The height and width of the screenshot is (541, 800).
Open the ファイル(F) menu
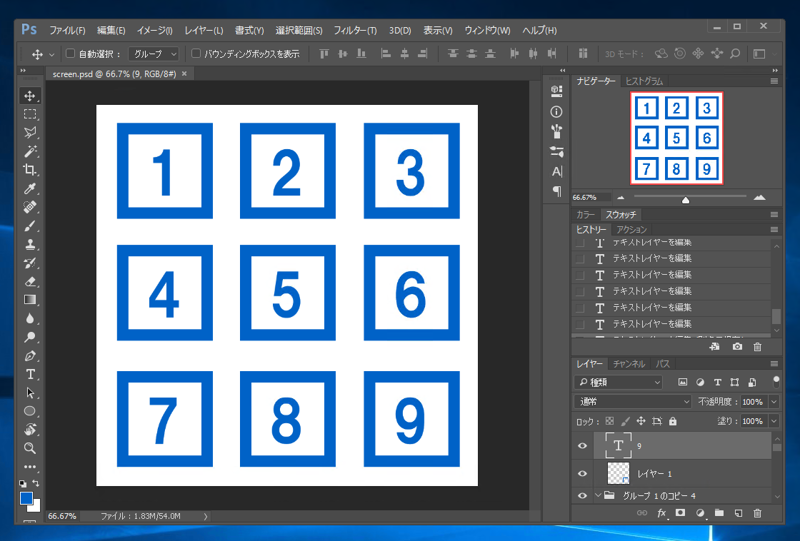(67, 31)
